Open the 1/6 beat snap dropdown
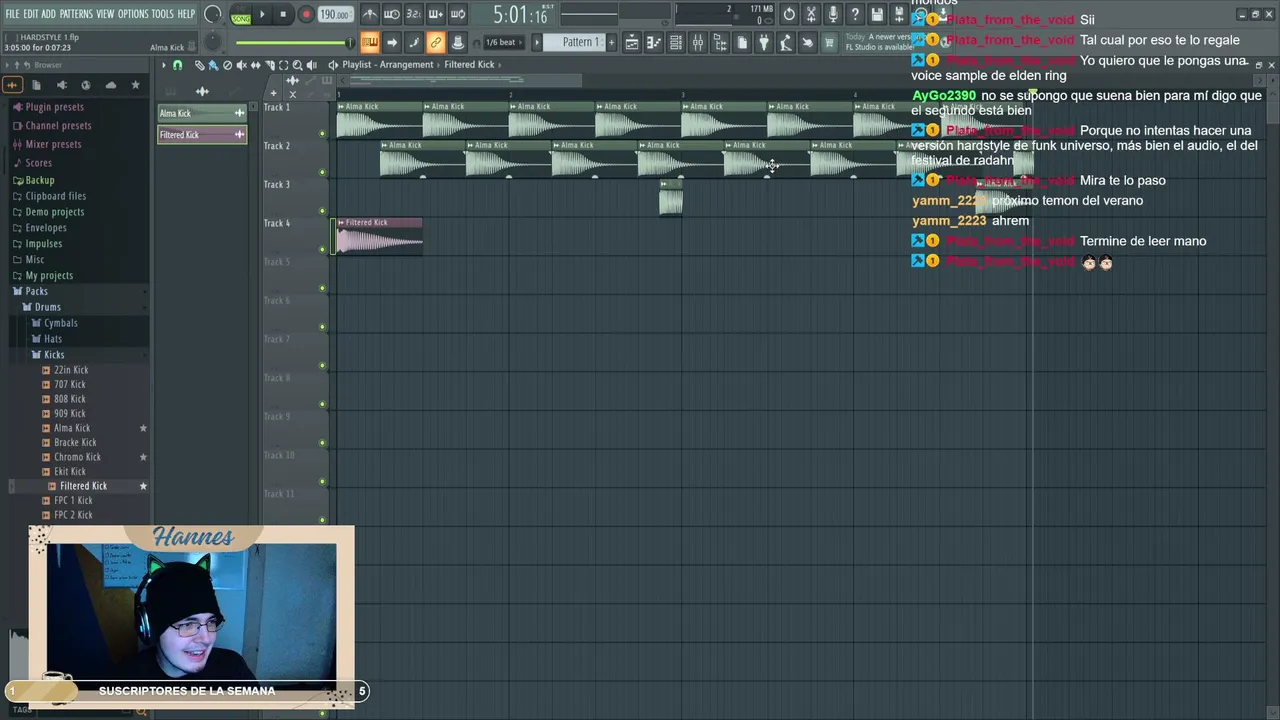The height and width of the screenshot is (720, 1280). 502,42
